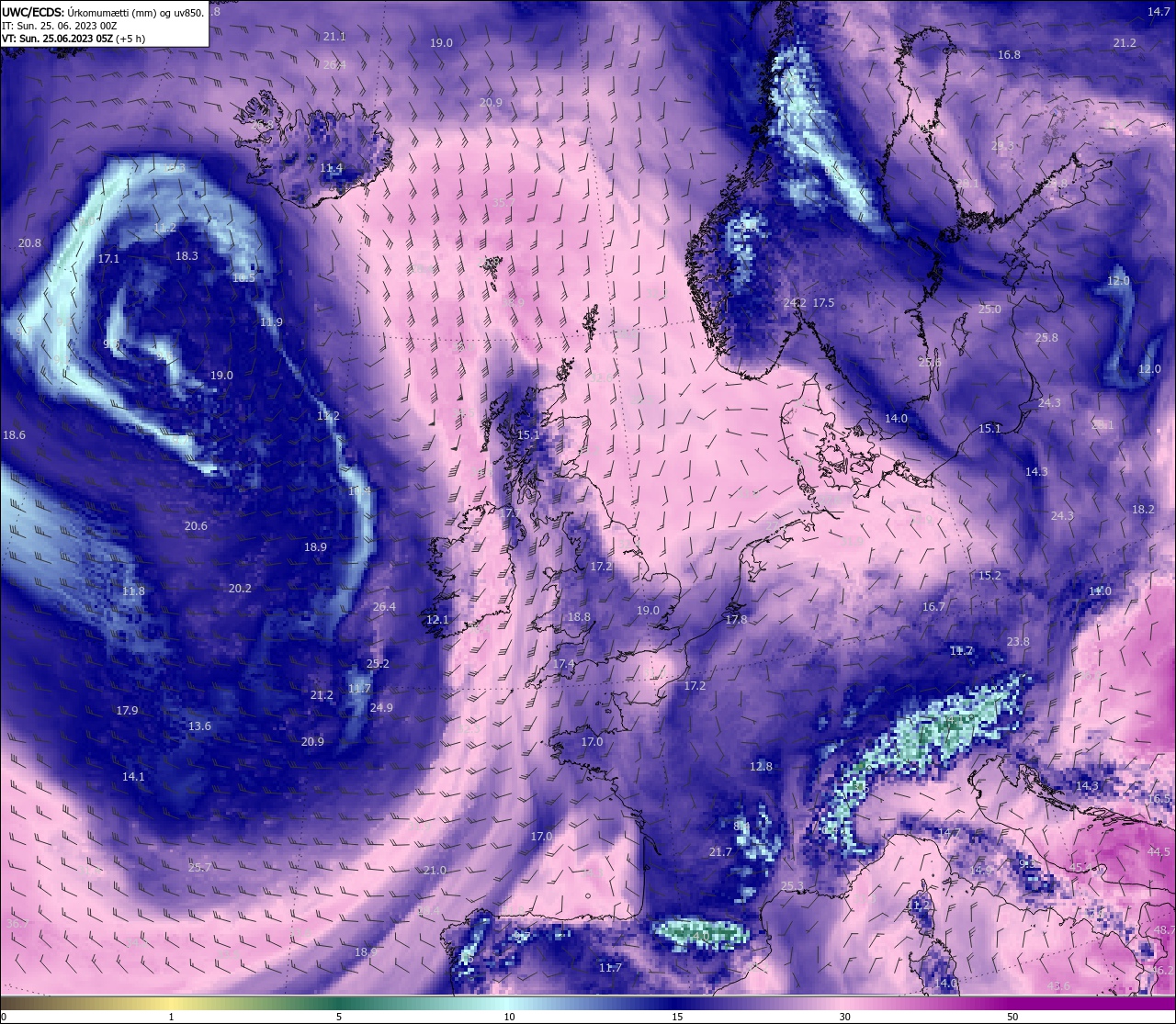Image resolution: width=1176 pixels, height=1024 pixels.
Task: Select the 50 tick on the colour scale
Action: (x=1012, y=1017)
